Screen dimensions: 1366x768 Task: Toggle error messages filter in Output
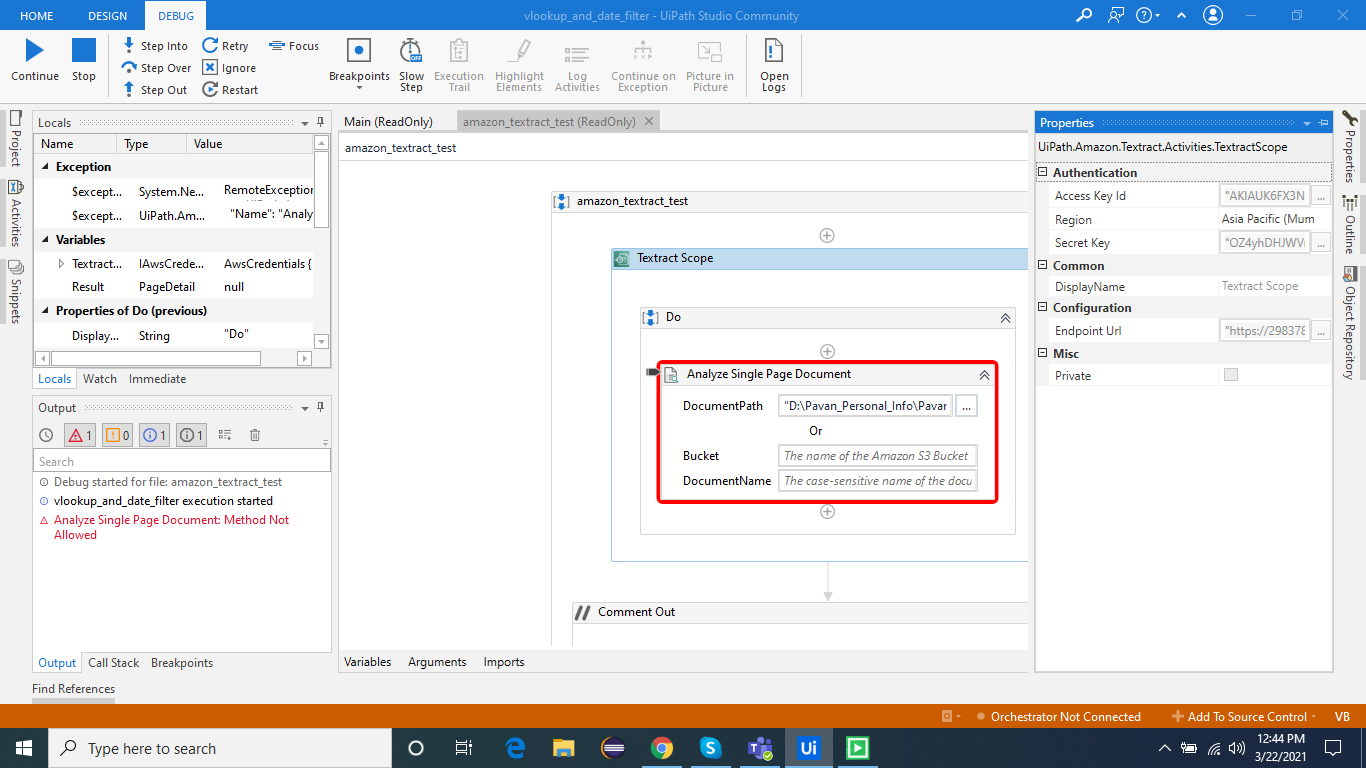80,435
